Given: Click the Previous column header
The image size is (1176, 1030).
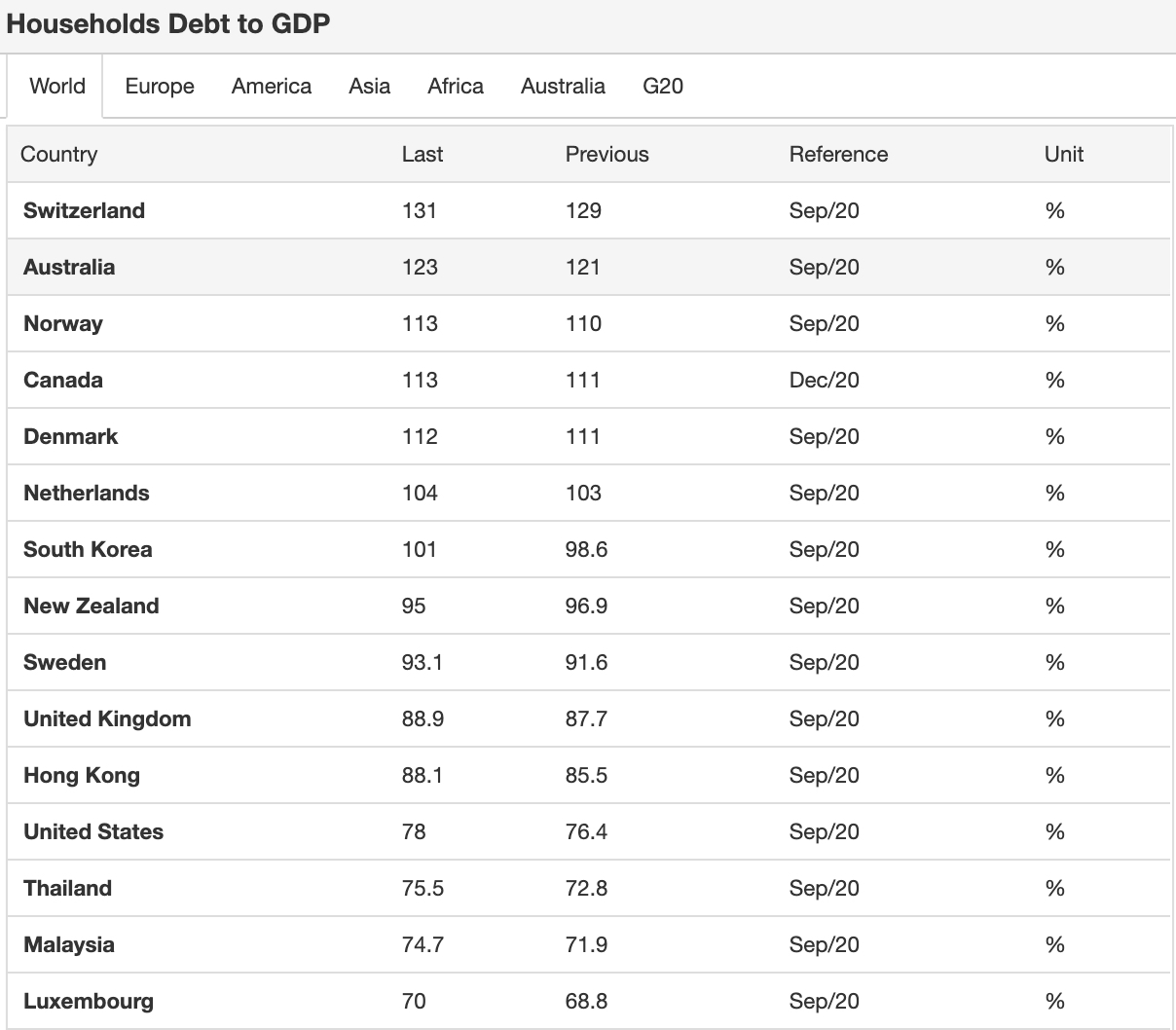Looking at the screenshot, I should (606, 155).
